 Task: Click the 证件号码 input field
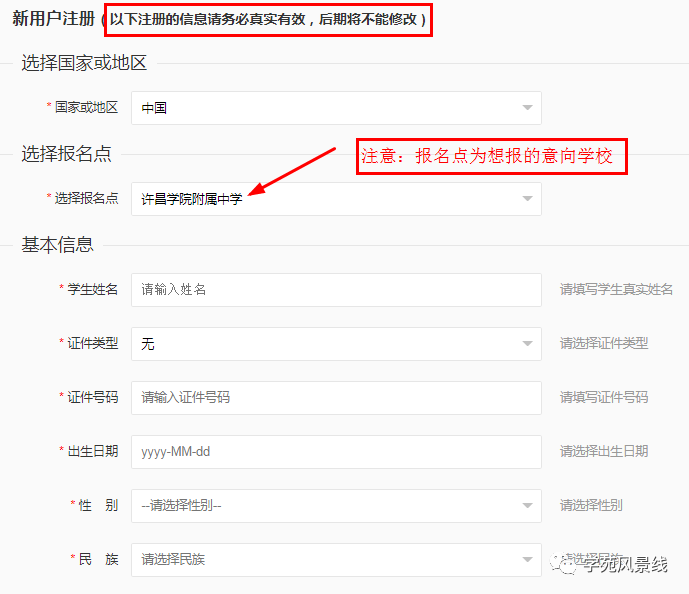click(x=335, y=398)
